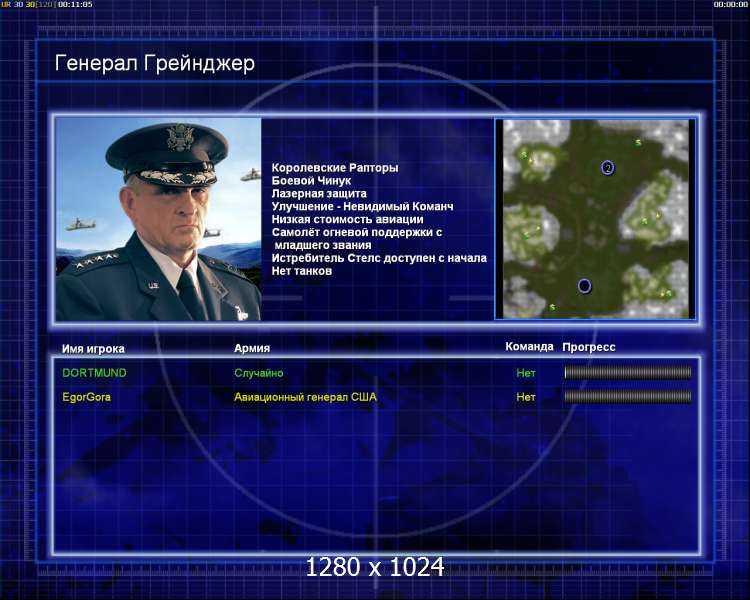The height and width of the screenshot is (600, 750).
Task: Click 'Низкая стоимость авиации' line
Action: [x=348, y=220]
